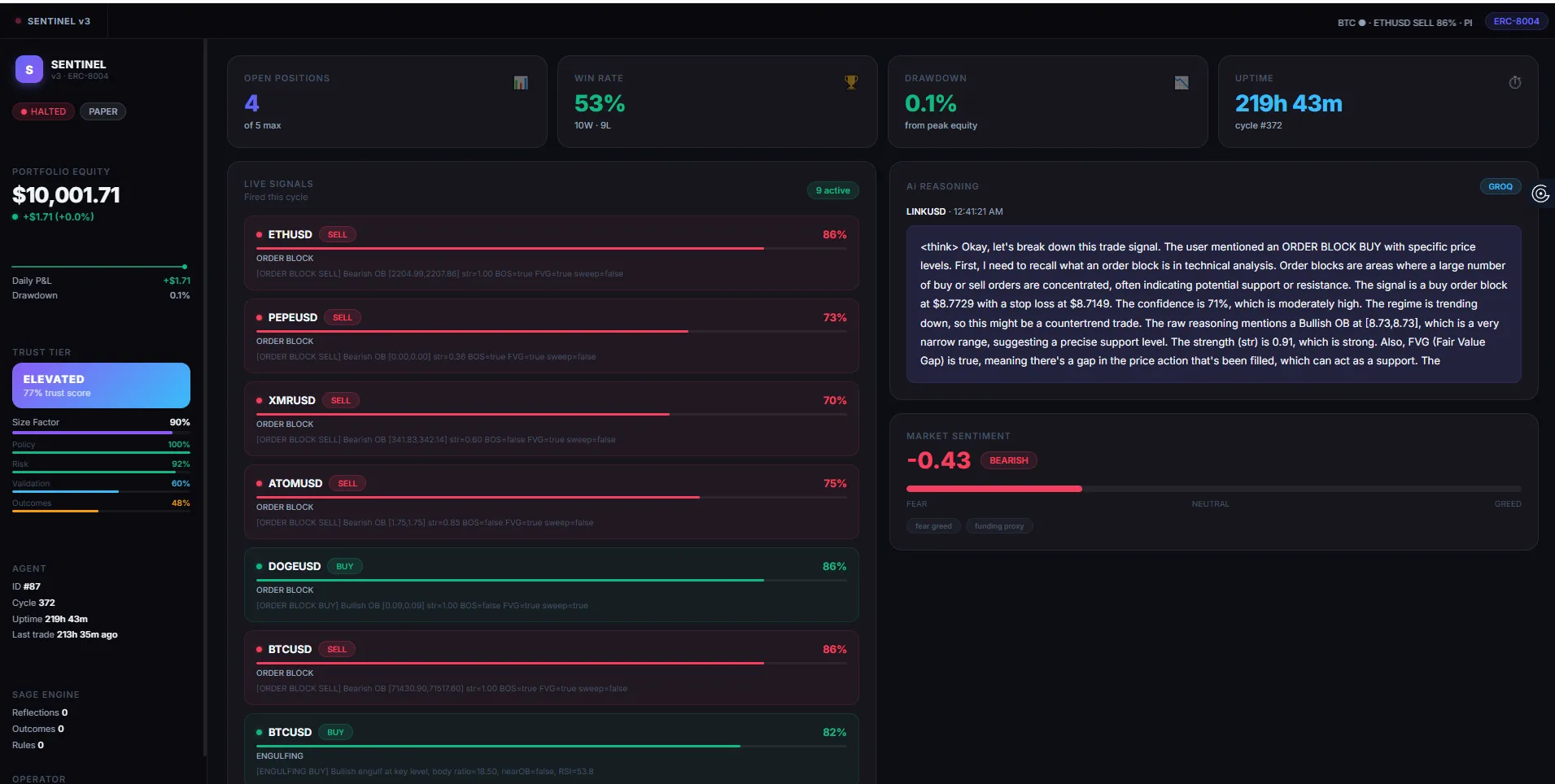
Task: Switch to the GROQ tab in AI Reasoning
Action: click(x=1500, y=186)
